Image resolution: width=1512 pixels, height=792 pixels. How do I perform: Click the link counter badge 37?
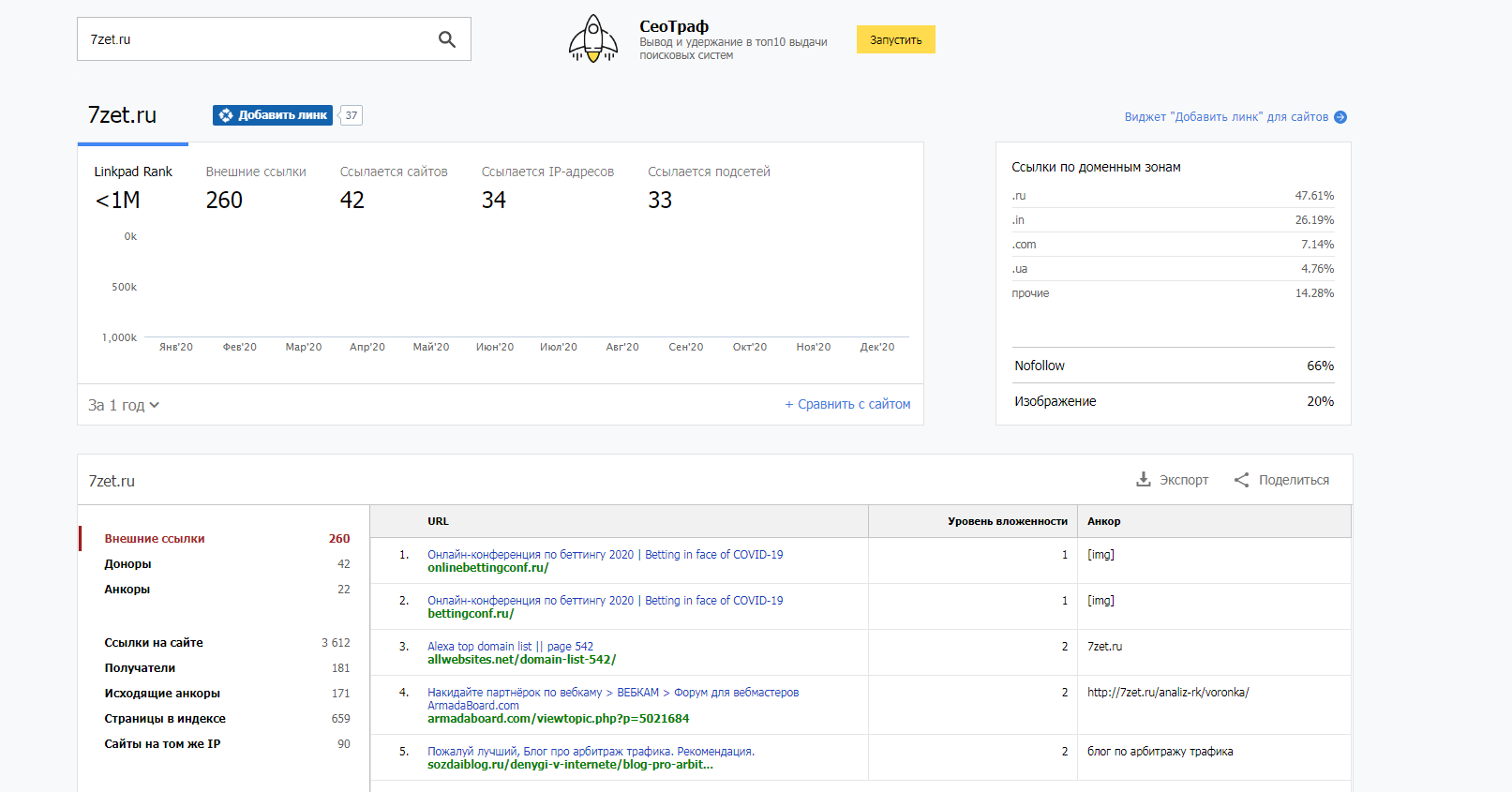coord(351,115)
